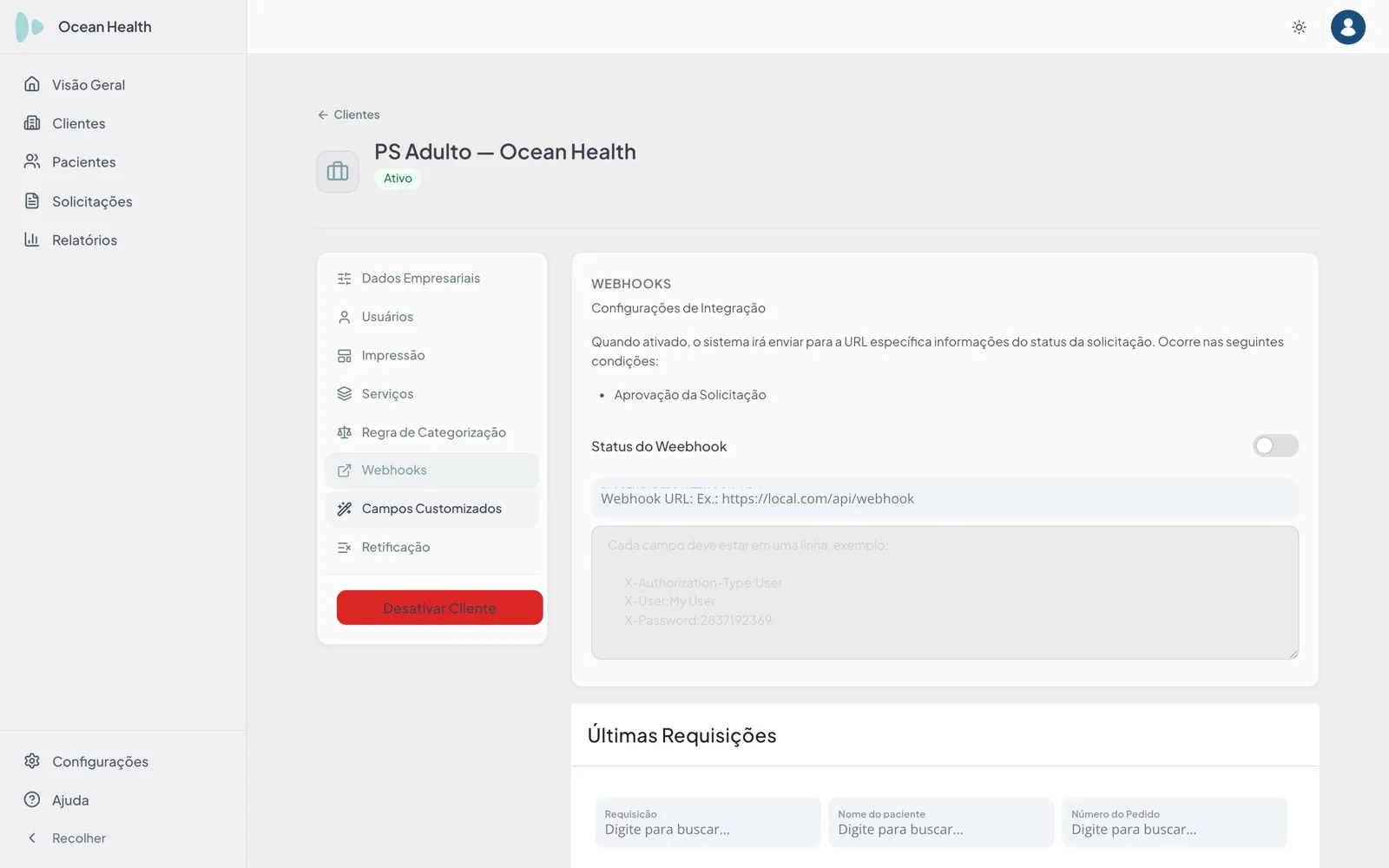The height and width of the screenshot is (868, 1389).
Task: Enable the Status do Webhook switch
Action: 1275,446
